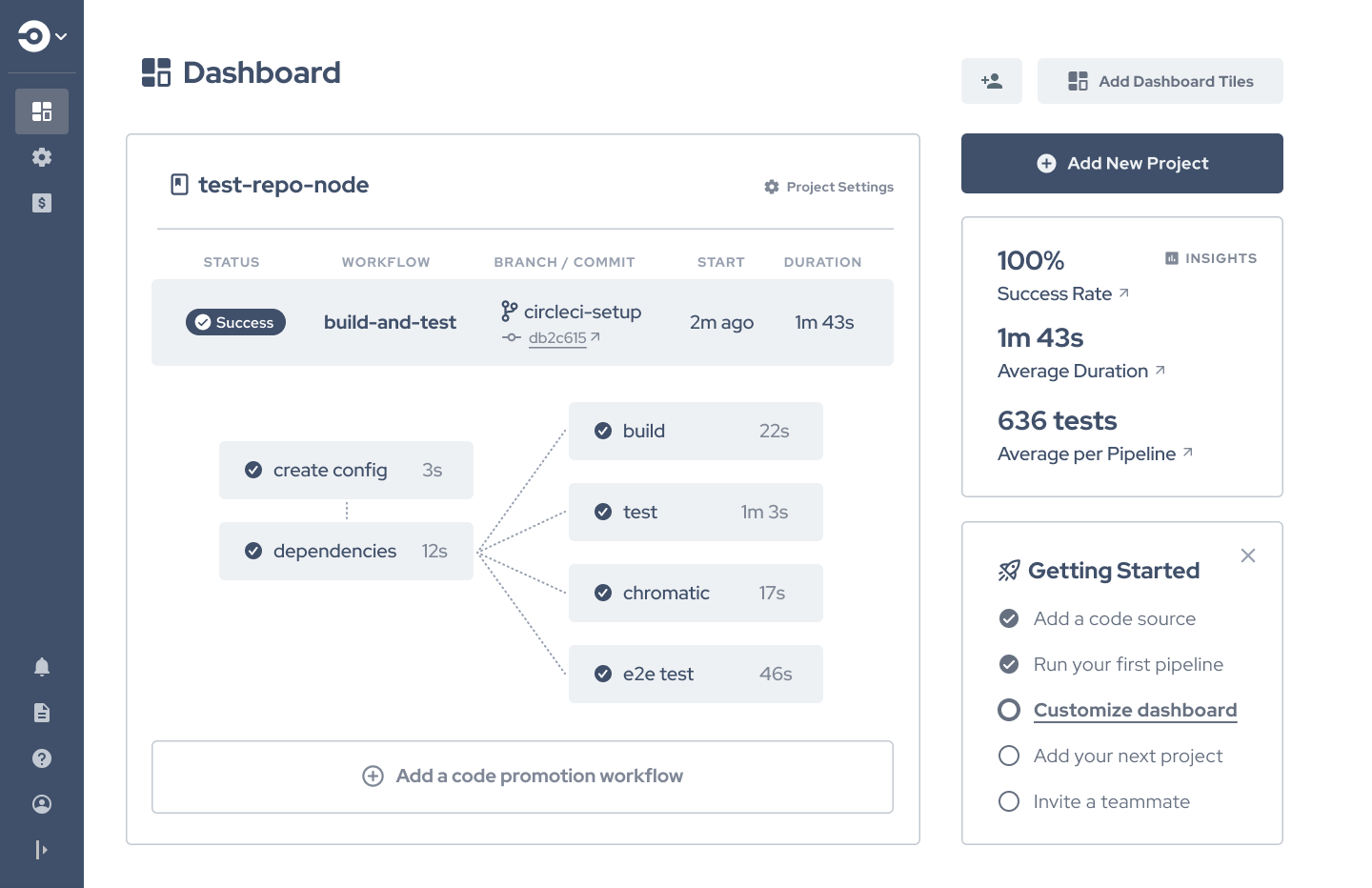Open Project Settings for test-repo-node
Viewport: 1372px width, 888px height.
click(829, 187)
